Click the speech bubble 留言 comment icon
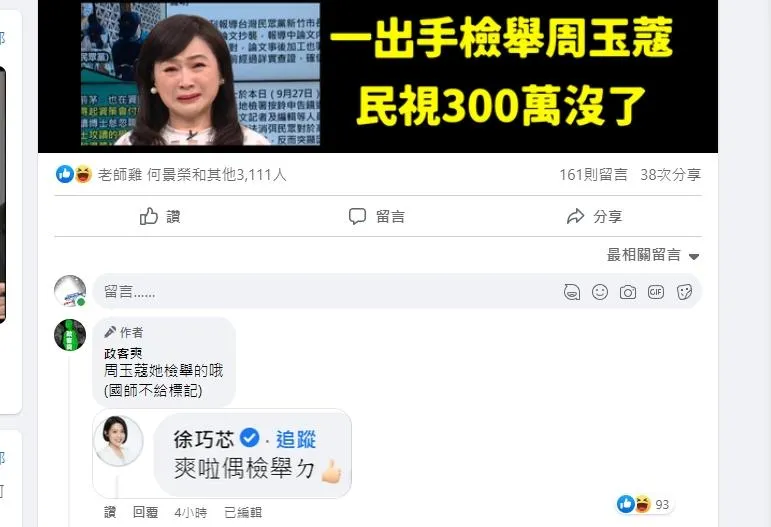Viewport: 771px width, 527px height. tap(357, 216)
